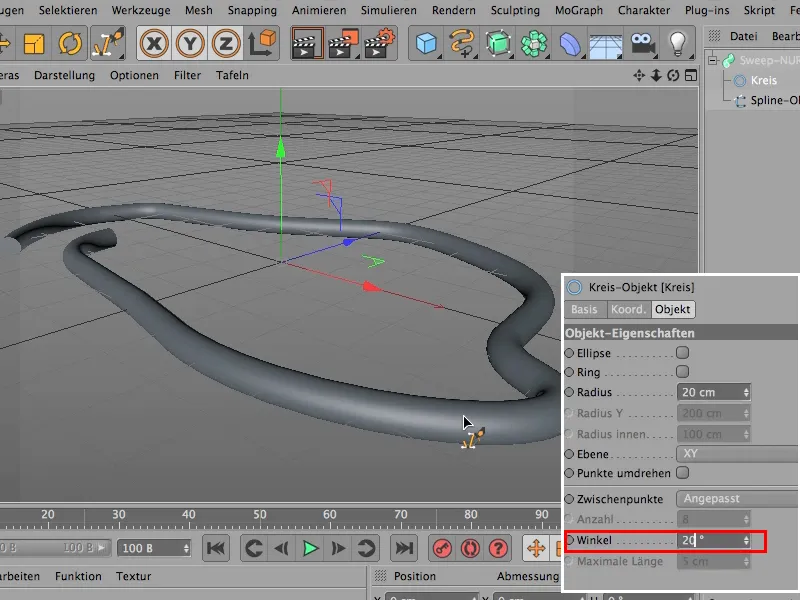Open viewport Darstellung menu
Screen dimensions: 800x600
click(x=64, y=76)
